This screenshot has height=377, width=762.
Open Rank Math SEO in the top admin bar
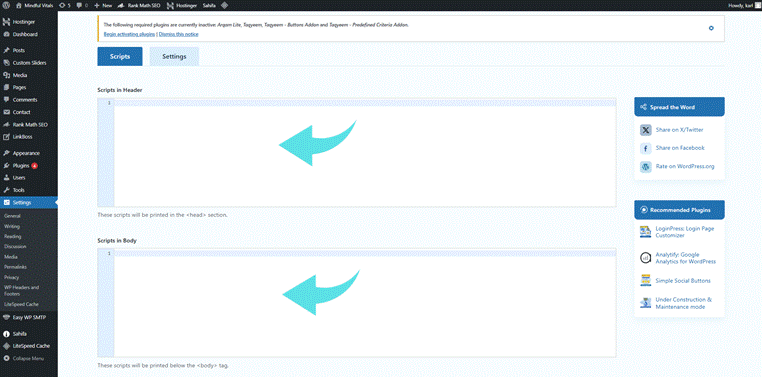pos(139,5)
